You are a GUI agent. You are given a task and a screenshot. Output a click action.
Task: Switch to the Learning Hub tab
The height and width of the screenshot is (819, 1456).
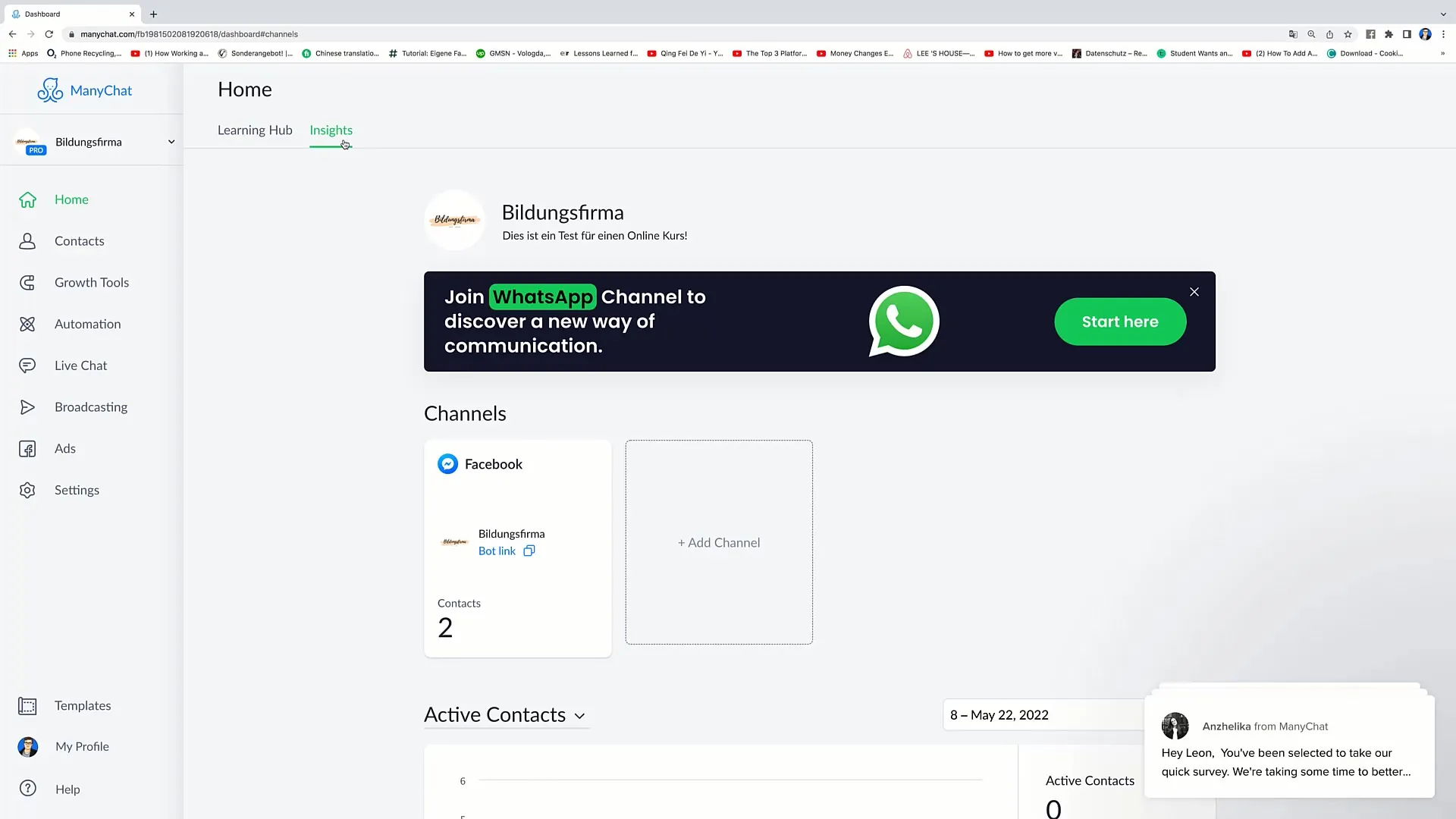(x=255, y=129)
